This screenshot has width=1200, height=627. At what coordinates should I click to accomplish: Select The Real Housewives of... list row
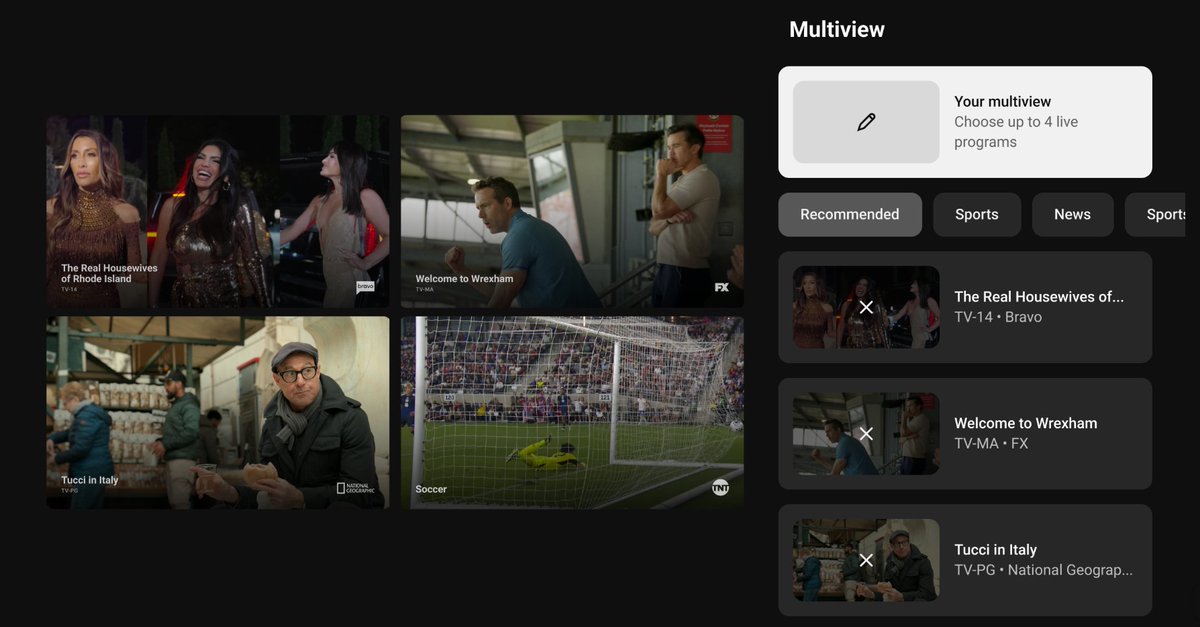[x=965, y=307]
